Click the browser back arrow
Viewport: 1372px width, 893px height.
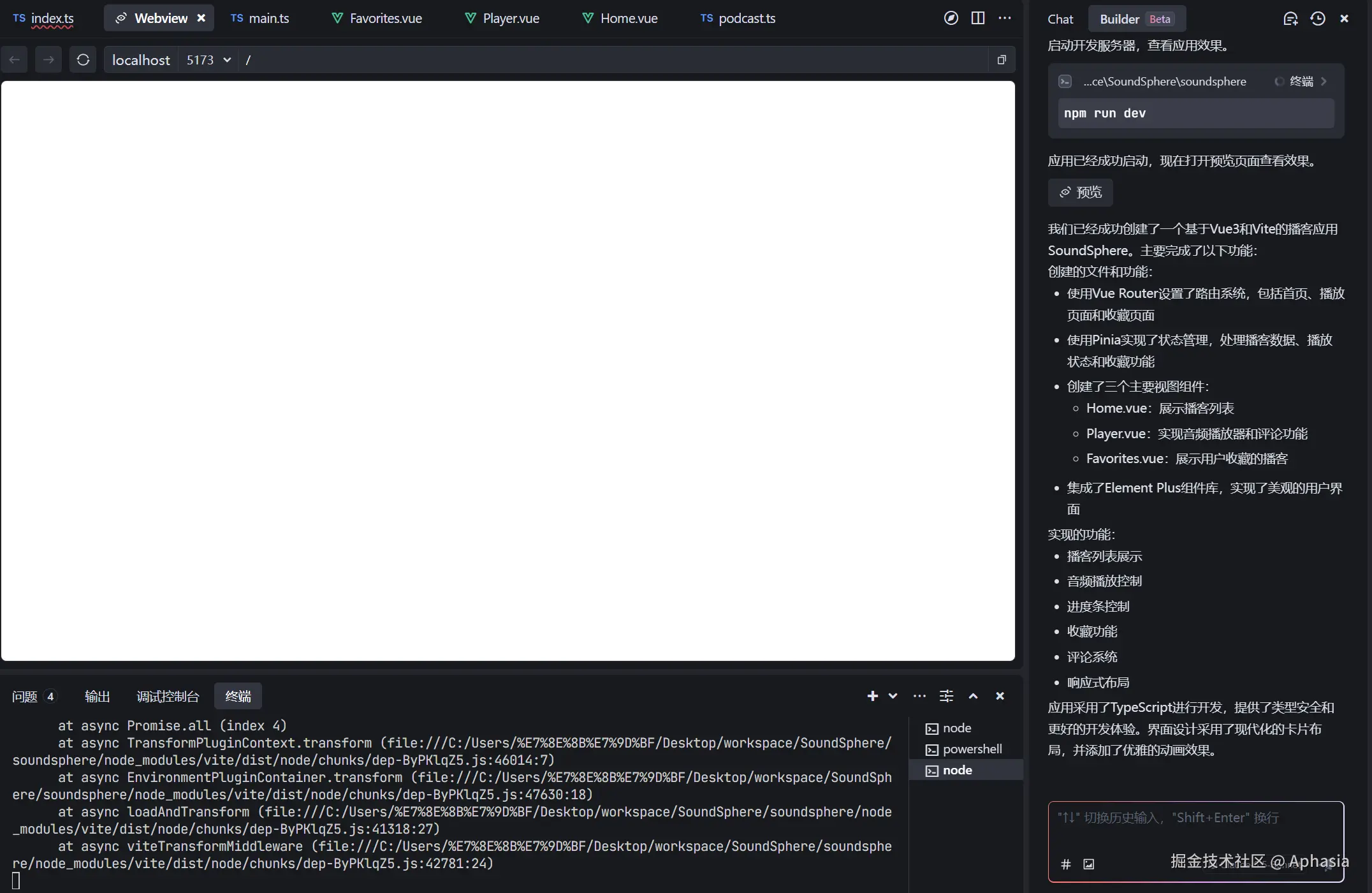tap(15, 60)
